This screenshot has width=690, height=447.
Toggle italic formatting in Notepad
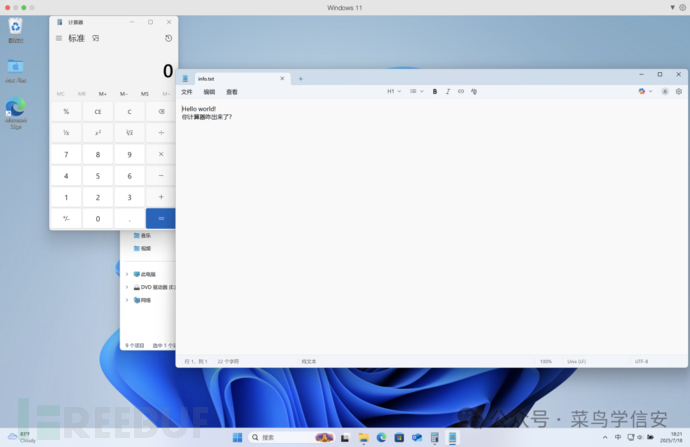tap(448, 92)
